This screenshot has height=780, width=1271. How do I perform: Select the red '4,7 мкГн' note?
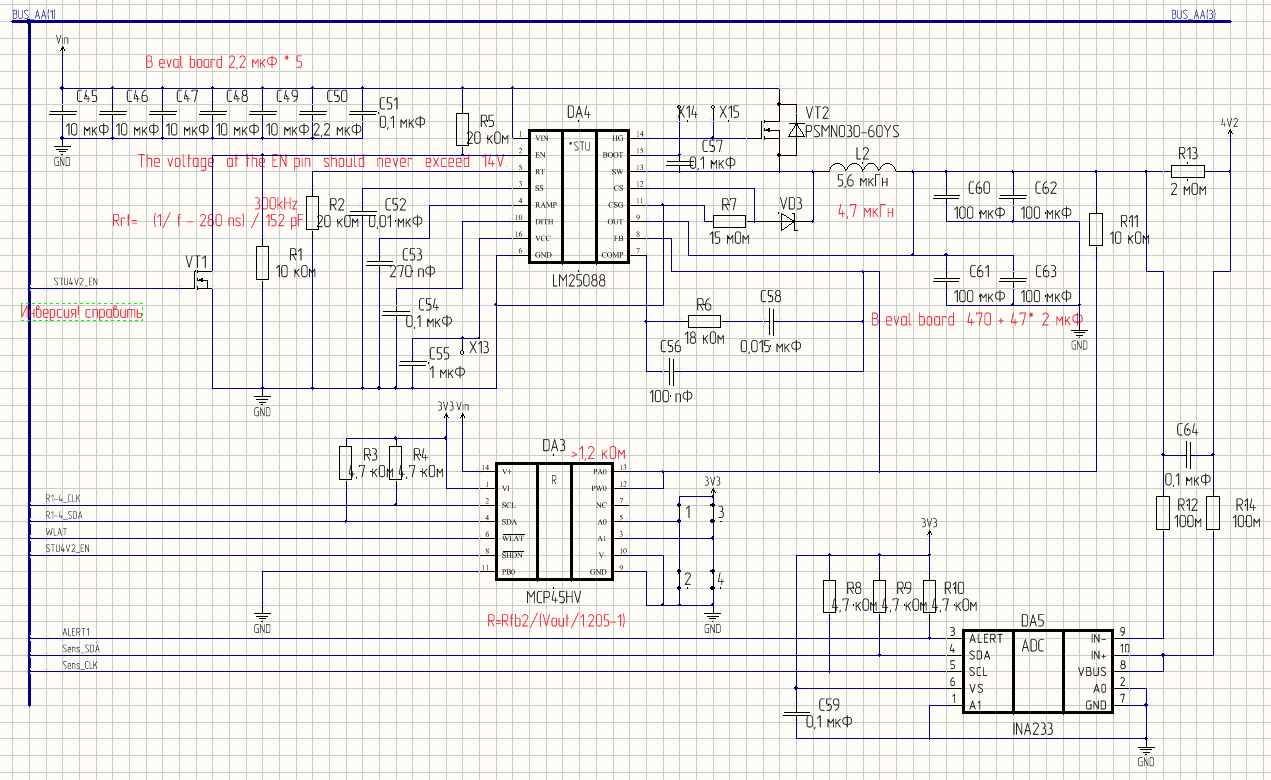tap(864, 212)
